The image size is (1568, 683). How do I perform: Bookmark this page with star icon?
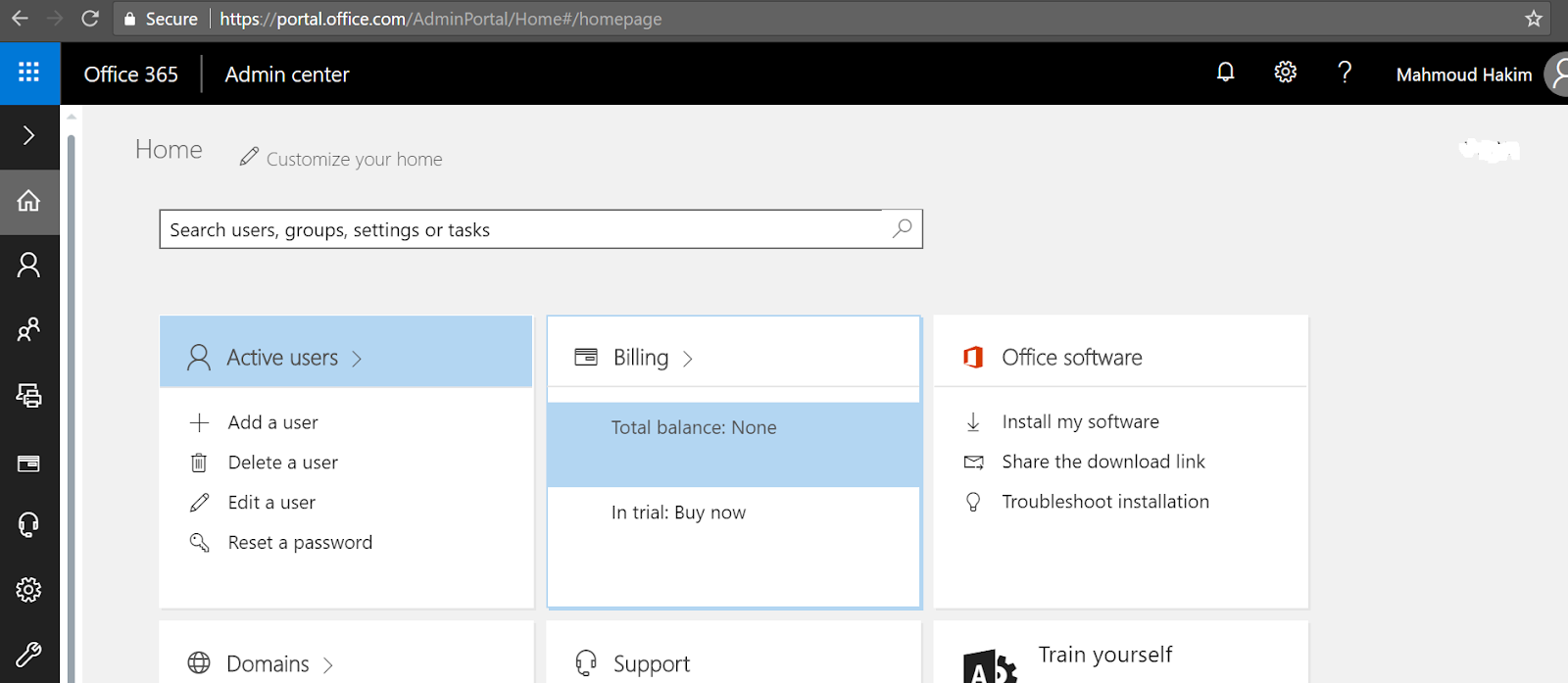coord(1534,19)
